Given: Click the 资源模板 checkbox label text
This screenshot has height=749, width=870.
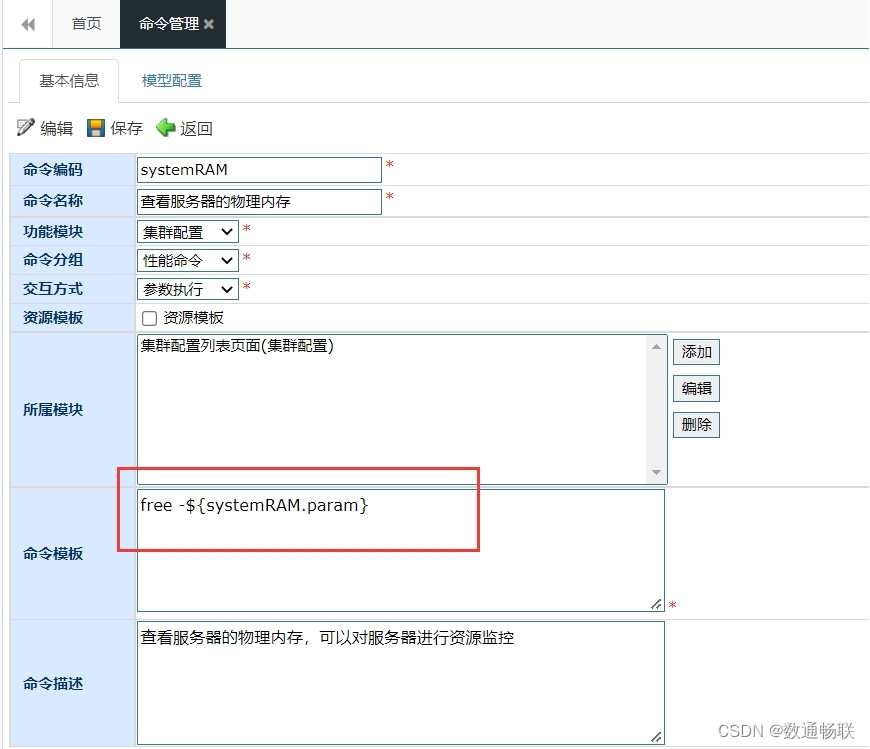Looking at the screenshot, I should pos(193,318).
